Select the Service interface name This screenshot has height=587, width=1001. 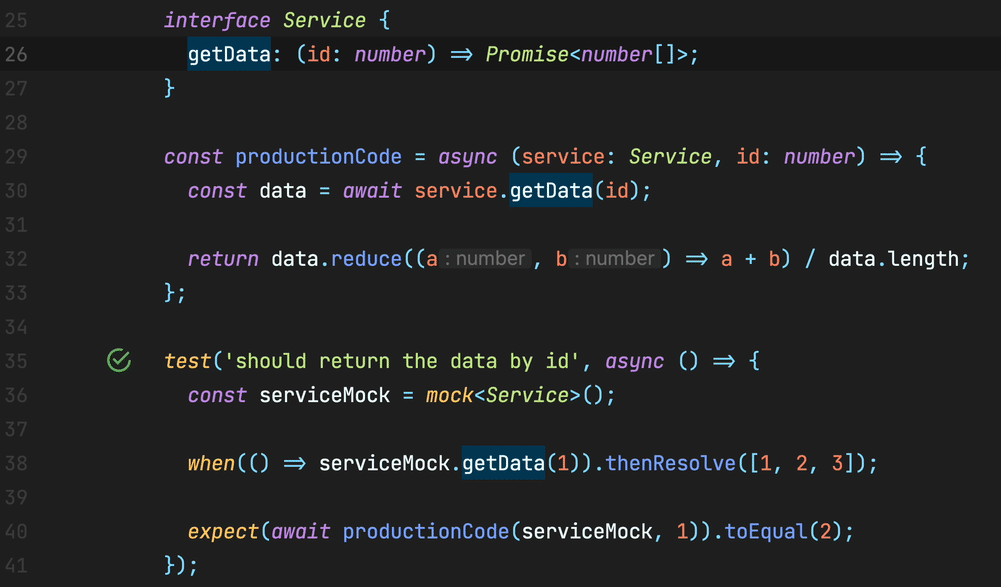[x=324, y=20]
